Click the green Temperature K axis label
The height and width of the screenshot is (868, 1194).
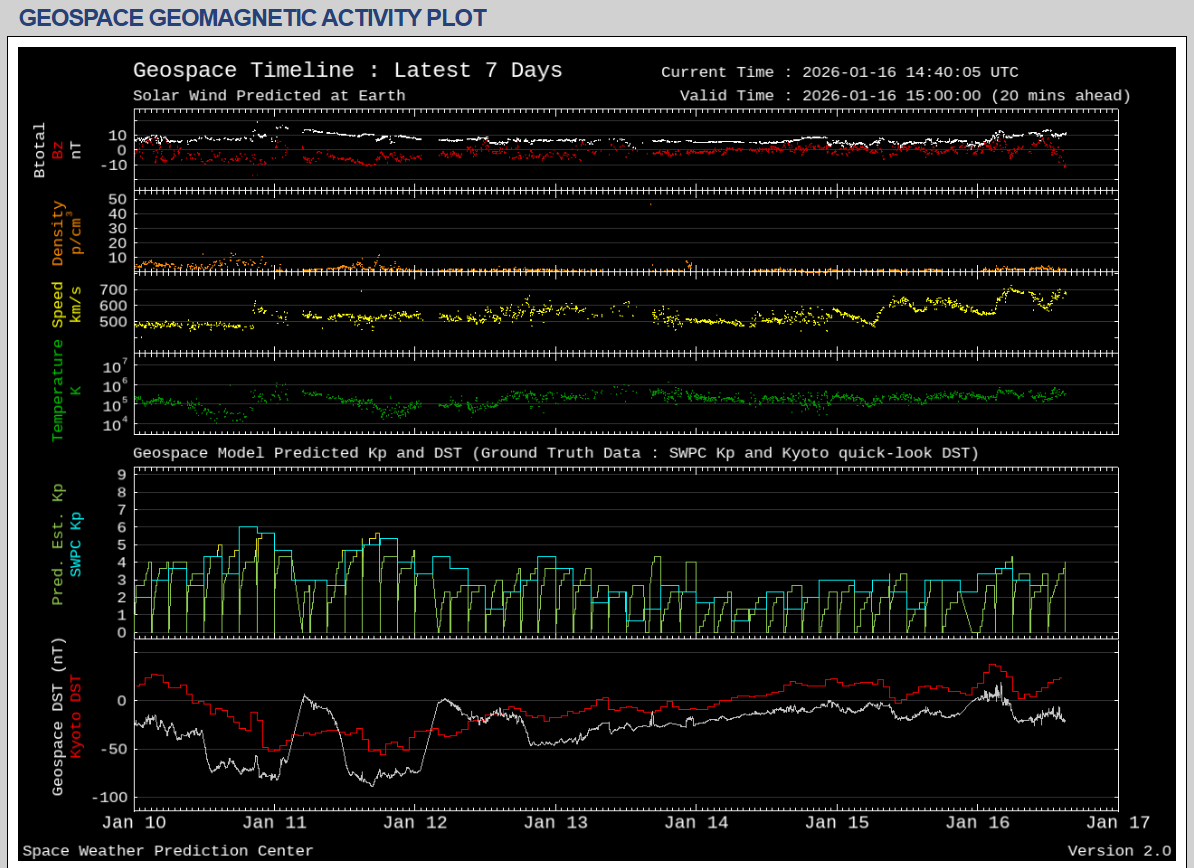tap(57, 390)
